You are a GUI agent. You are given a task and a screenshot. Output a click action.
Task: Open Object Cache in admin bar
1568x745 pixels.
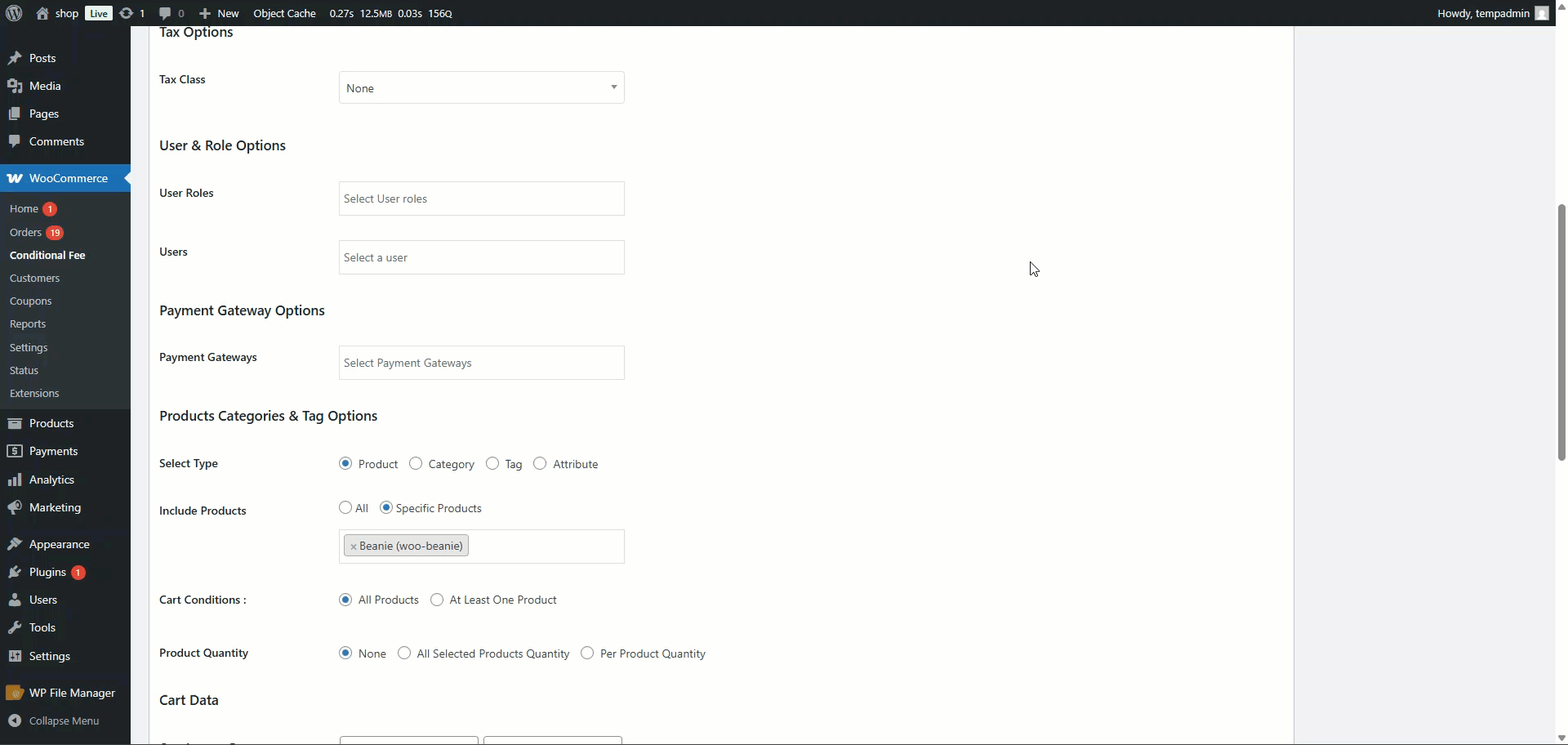[284, 13]
